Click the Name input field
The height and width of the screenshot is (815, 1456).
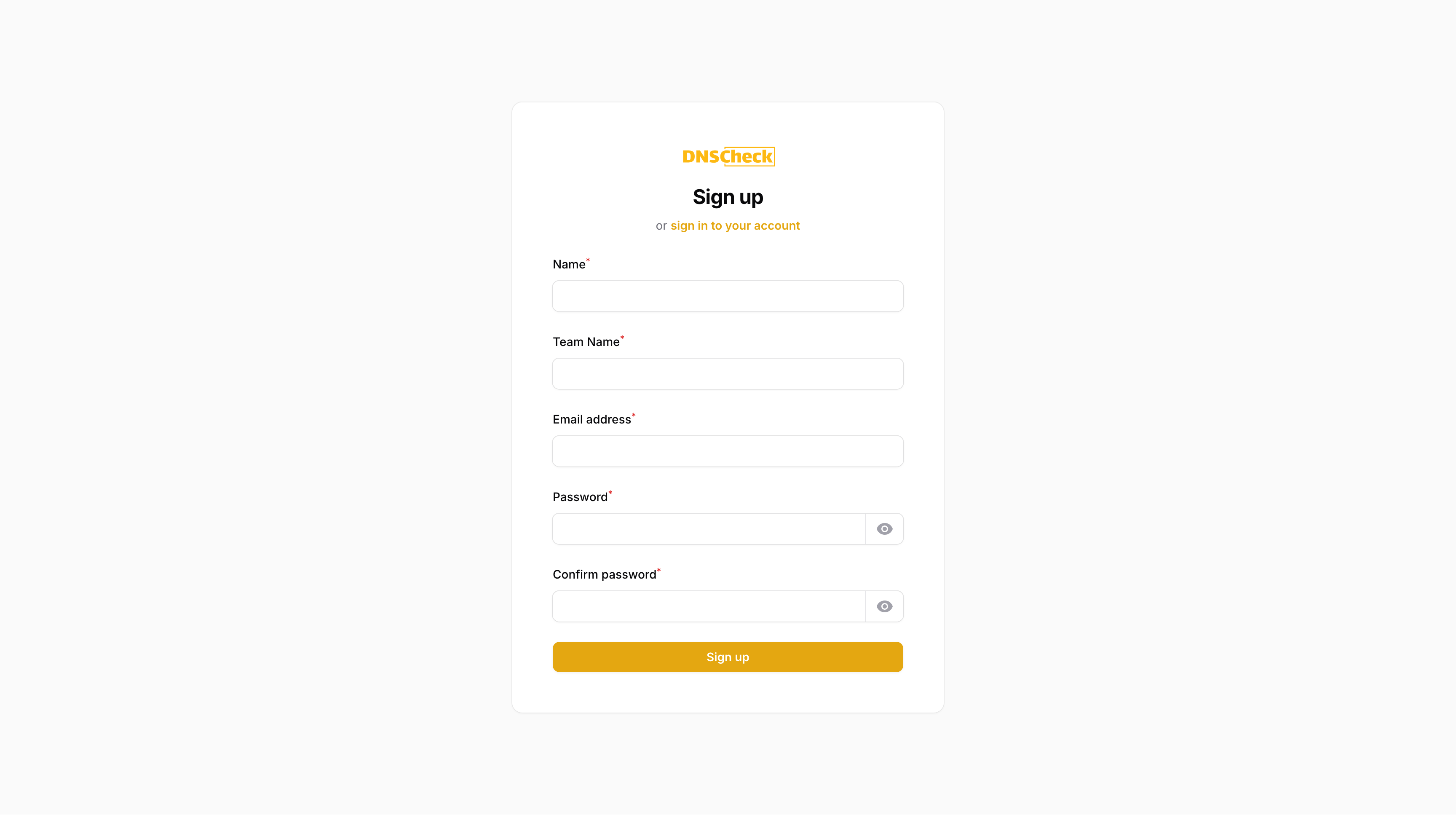[728, 296]
